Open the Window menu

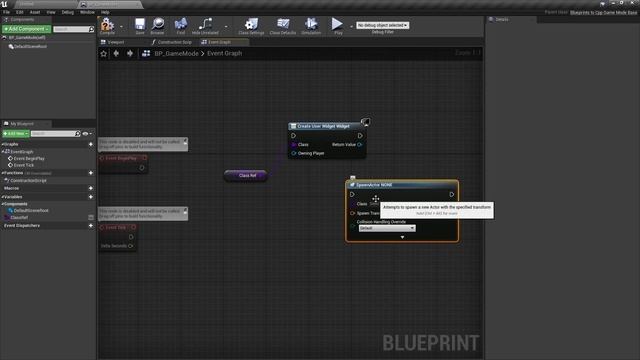pyautogui.click(x=87, y=12)
